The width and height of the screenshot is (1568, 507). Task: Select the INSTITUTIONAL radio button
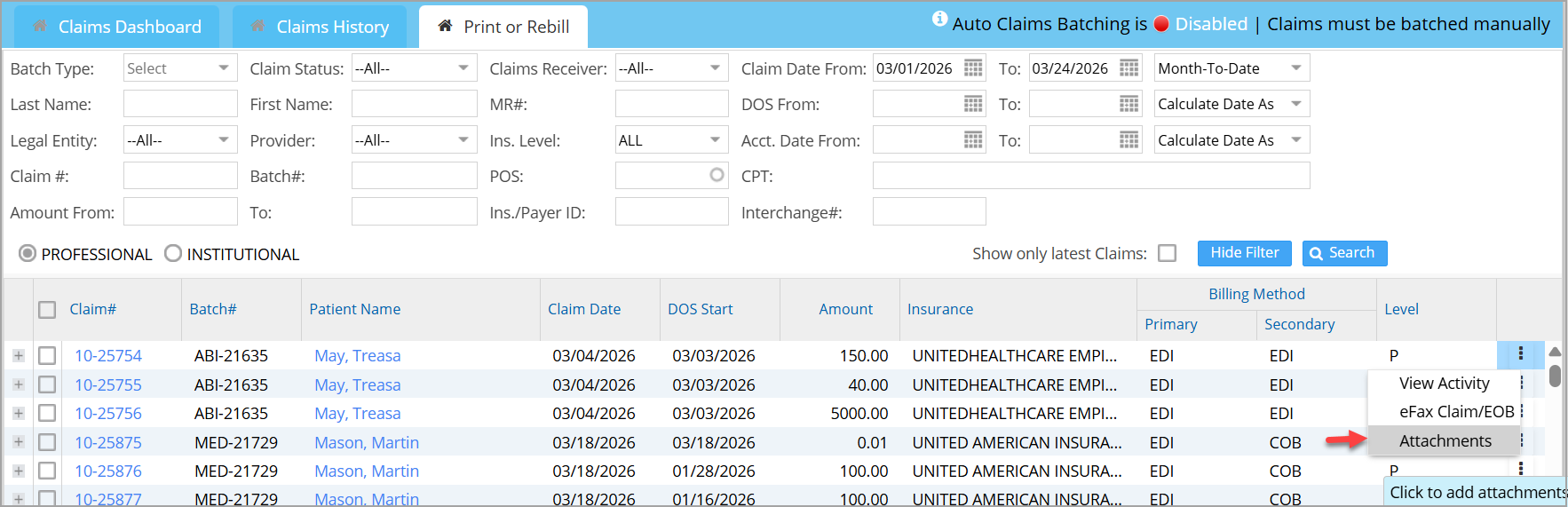pyautogui.click(x=173, y=254)
